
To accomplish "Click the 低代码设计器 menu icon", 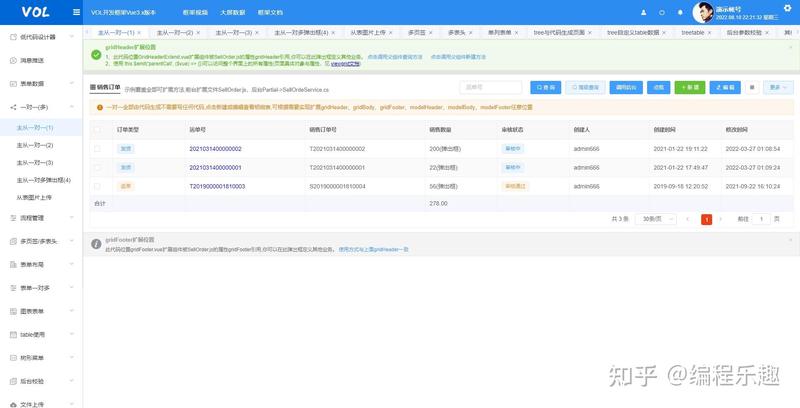I will (x=14, y=37).
